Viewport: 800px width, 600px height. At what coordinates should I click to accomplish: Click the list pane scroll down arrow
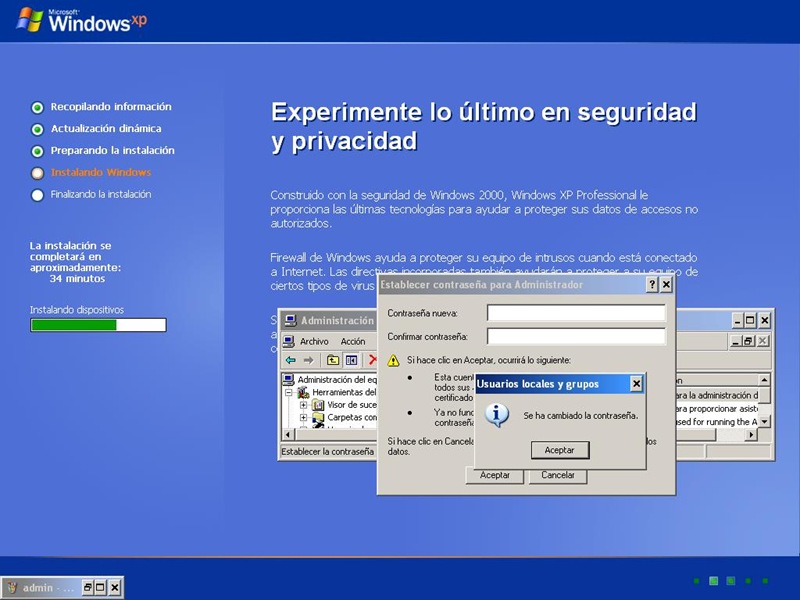(764, 422)
